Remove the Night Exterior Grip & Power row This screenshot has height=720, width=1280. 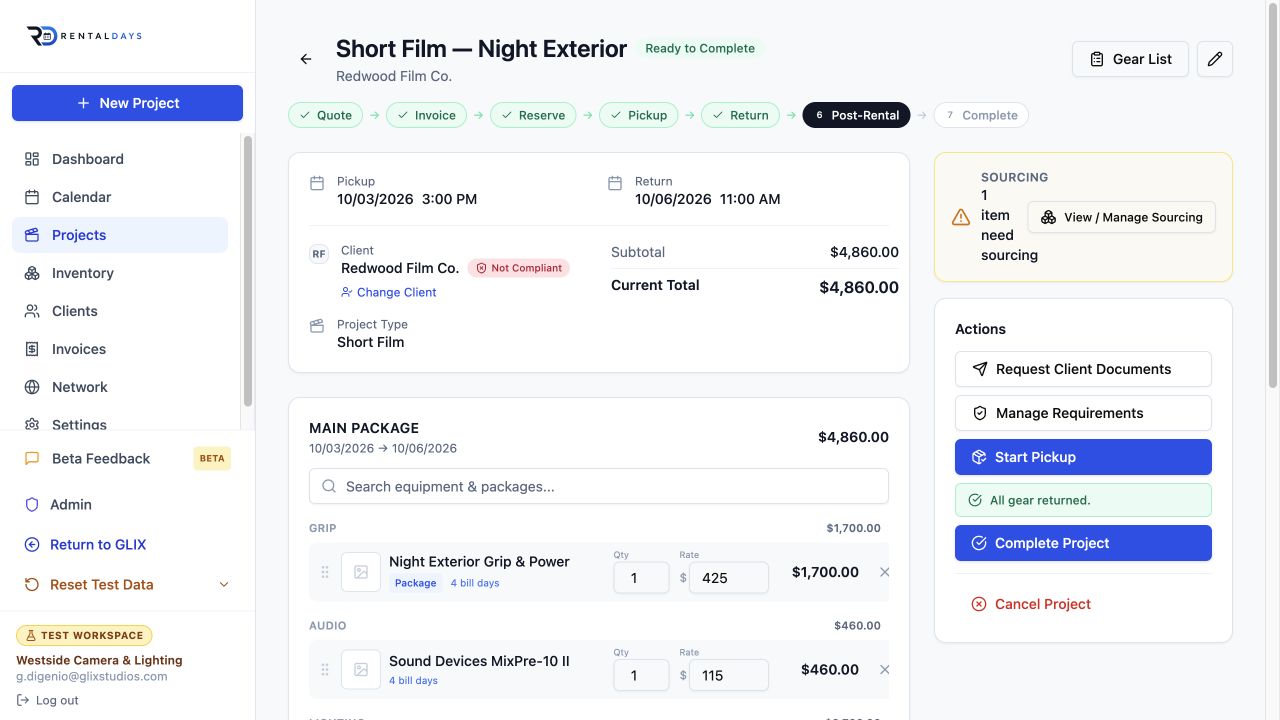point(884,572)
